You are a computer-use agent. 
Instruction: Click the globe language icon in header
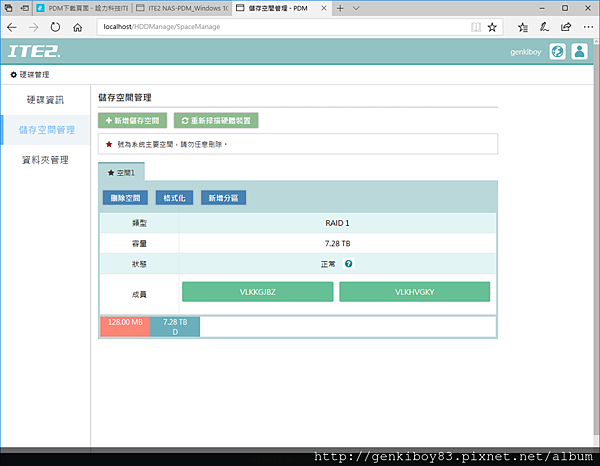click(558, 51)
